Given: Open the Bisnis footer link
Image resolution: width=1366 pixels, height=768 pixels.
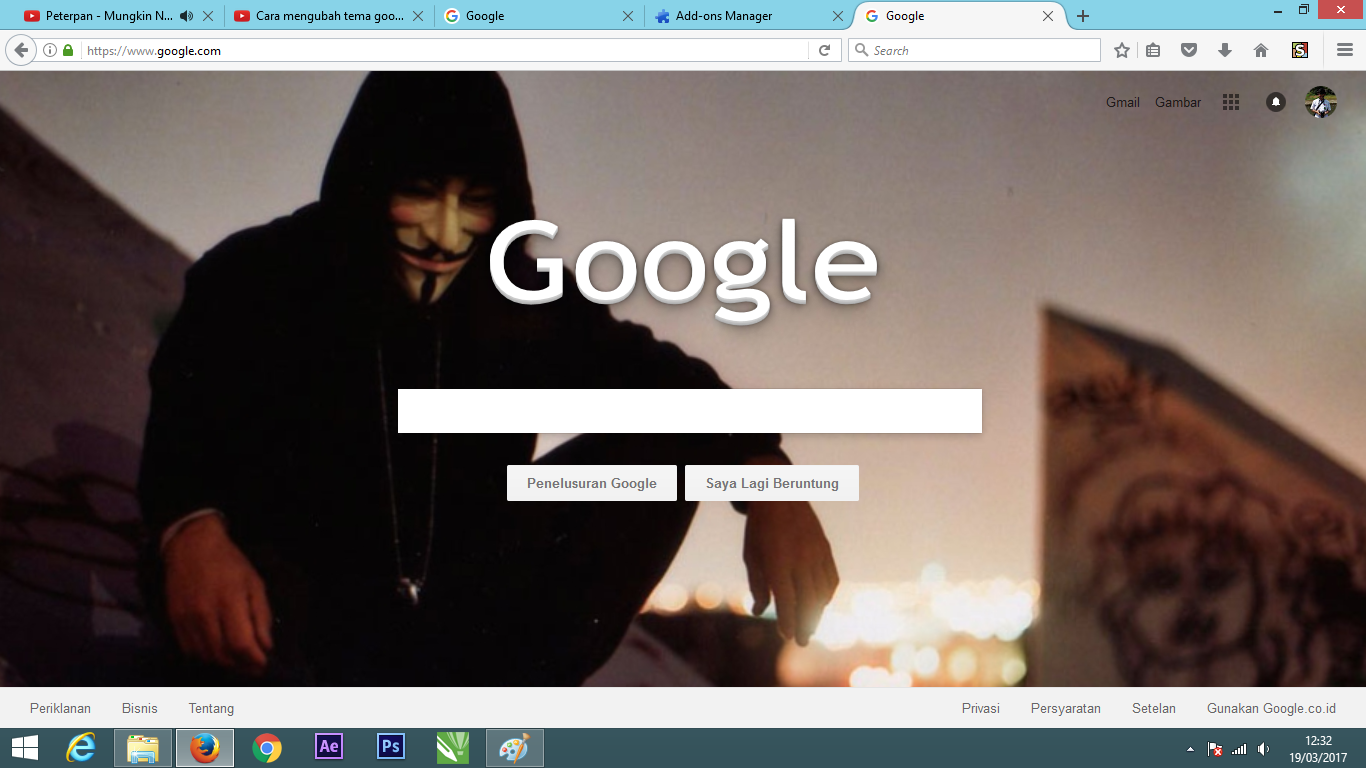Looking at the screenshot, I should tap(140, 708).
